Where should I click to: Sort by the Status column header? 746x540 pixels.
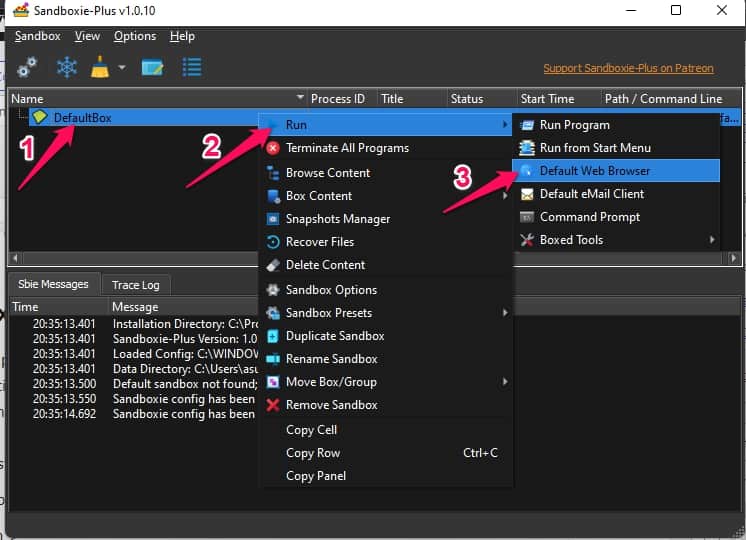(x=481, y=98)
